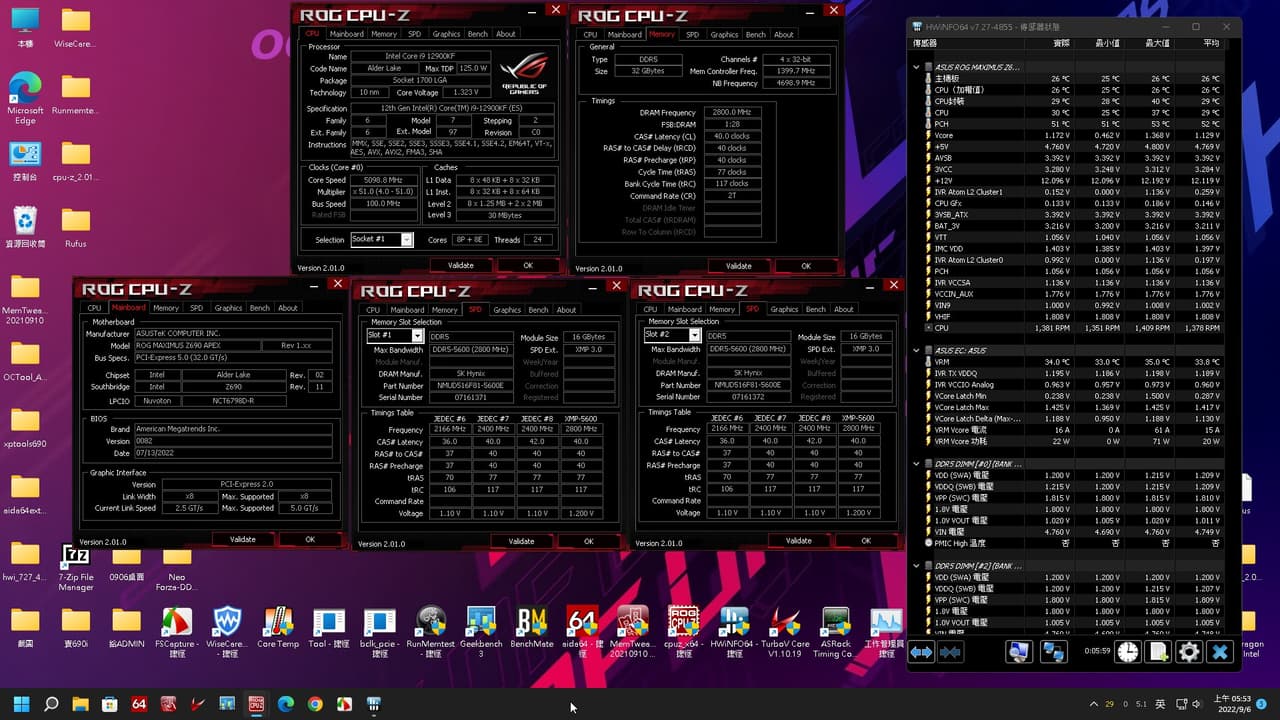Image resolution: width=1280 pixels, height=720 pixels.
Task: Collapse DDR5 DIMM [#2] sensor group
Action: pos(916,566)
